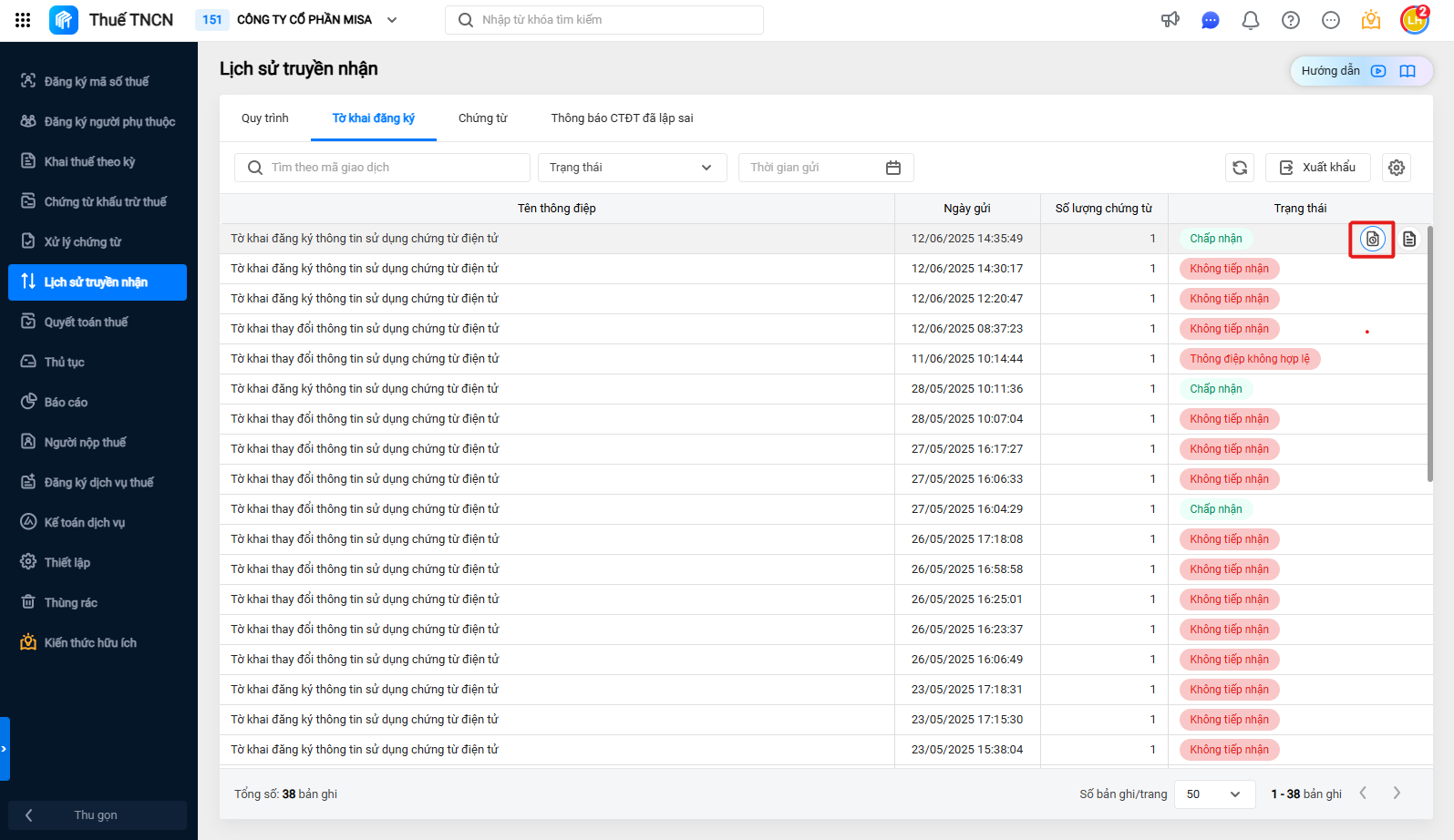Click the Xuất khẩu export button
The width and height of the screenshot is (1454, 840).
coord(1317,168)
